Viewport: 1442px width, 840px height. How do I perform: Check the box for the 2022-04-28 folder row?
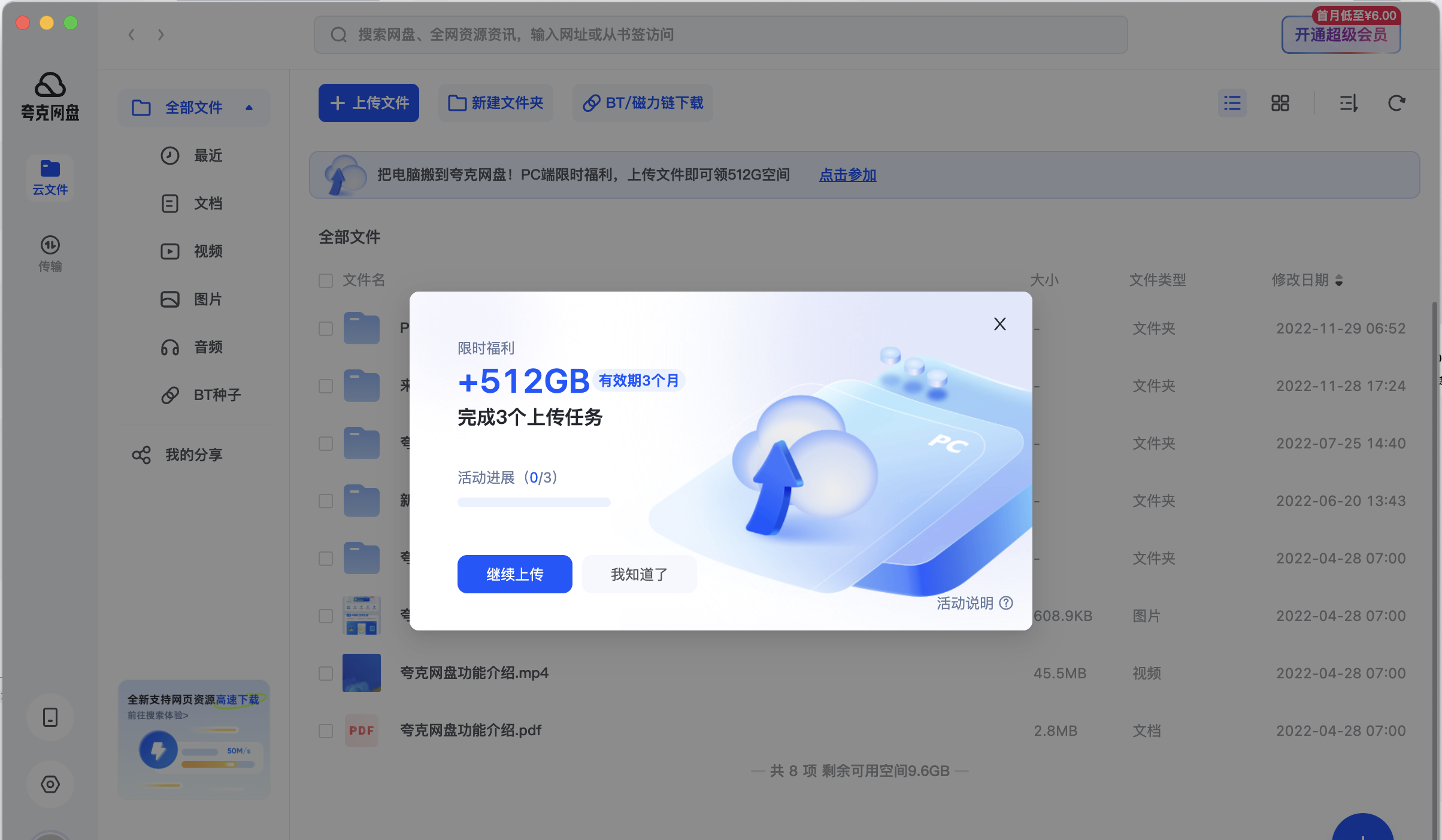[326, 559]
